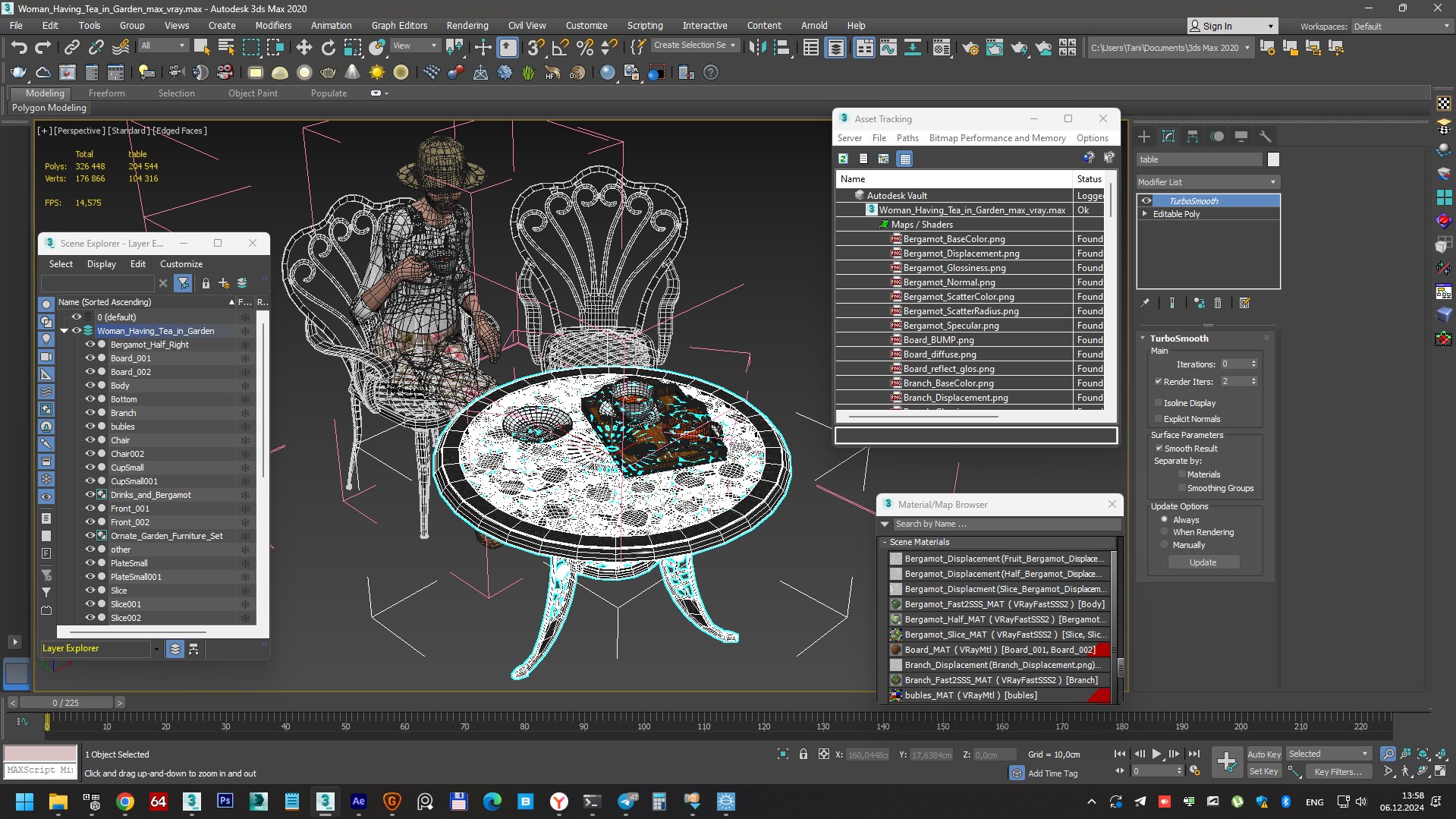The image size is (1456, 819).
Task: Open the Mirror tool
Action: (756, 48)
